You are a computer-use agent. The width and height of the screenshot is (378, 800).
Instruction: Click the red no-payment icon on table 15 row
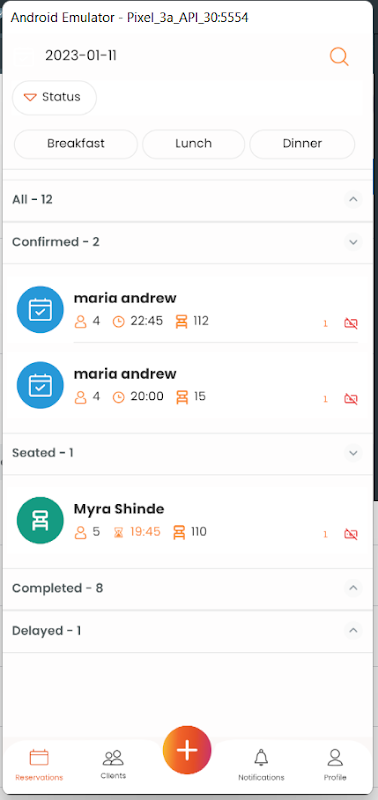pos(351,398)
